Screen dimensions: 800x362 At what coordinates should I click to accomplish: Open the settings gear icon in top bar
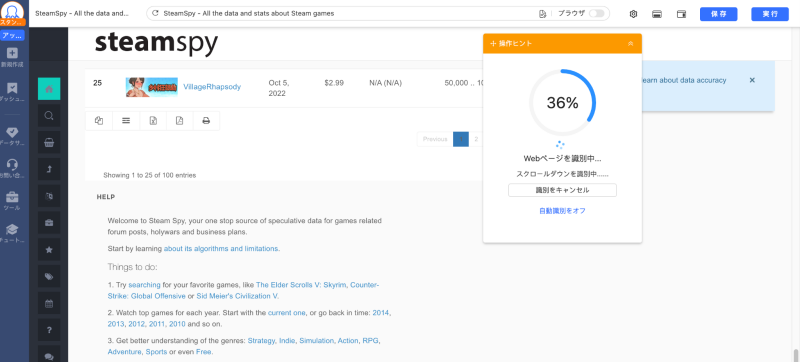pyautogui.click(x=633, y=14)
